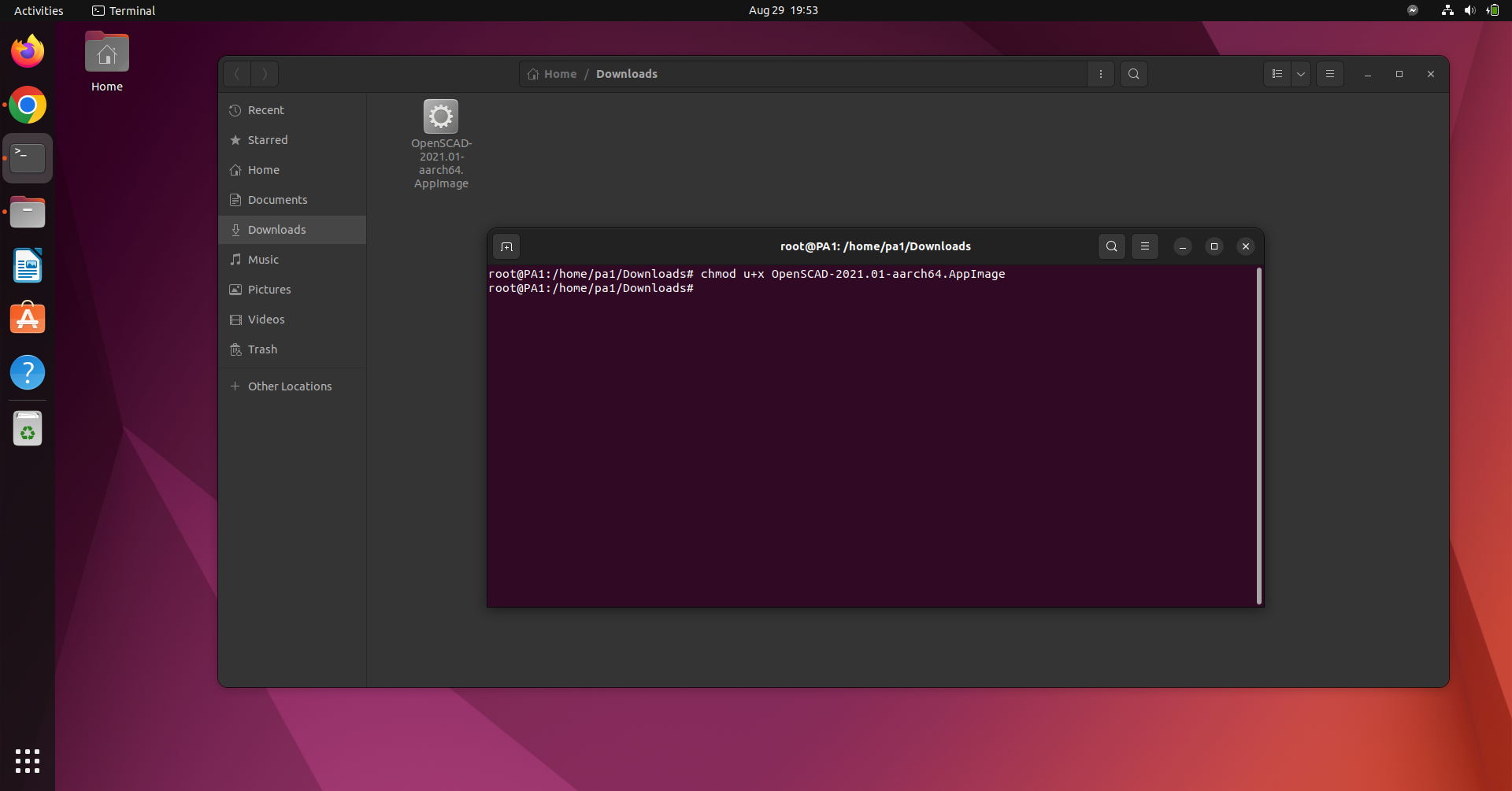Viewport: 1512px width, 791px height.
Task: Open the terminal hamburger menu
Action: (1145, 246)
